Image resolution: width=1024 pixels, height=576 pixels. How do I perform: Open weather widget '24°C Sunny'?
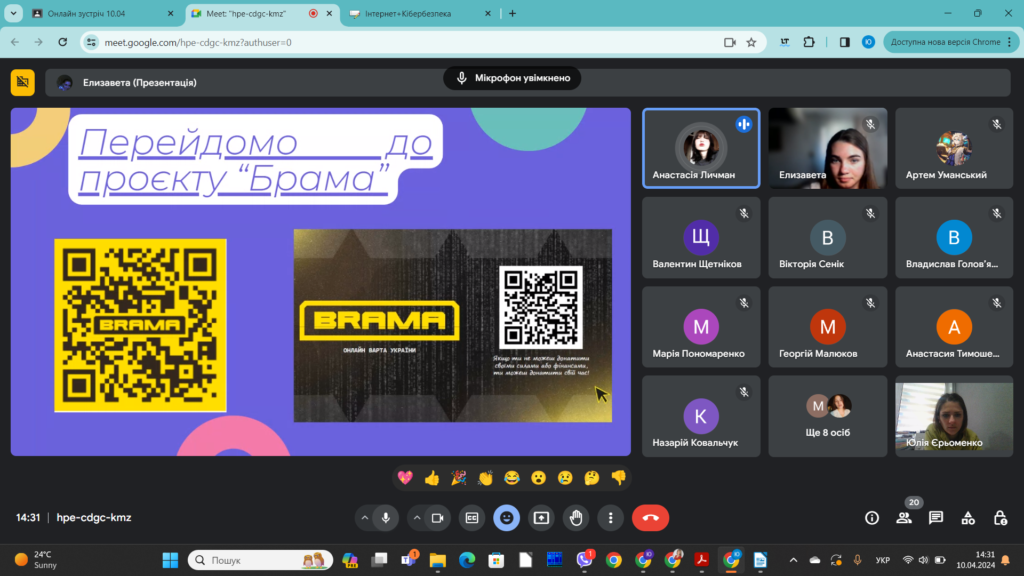(36, 560)
